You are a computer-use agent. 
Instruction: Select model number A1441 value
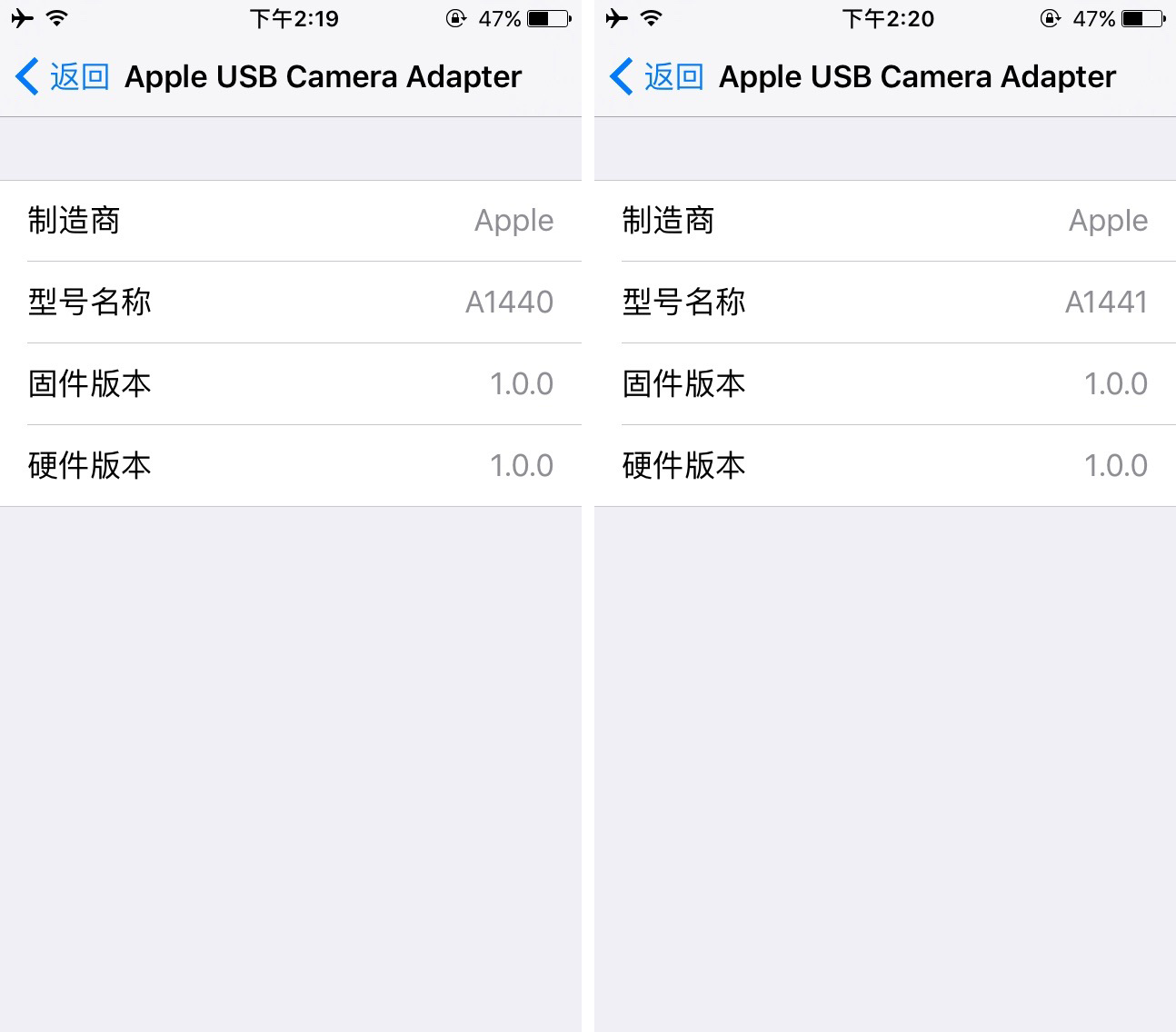coord(1106,302)
